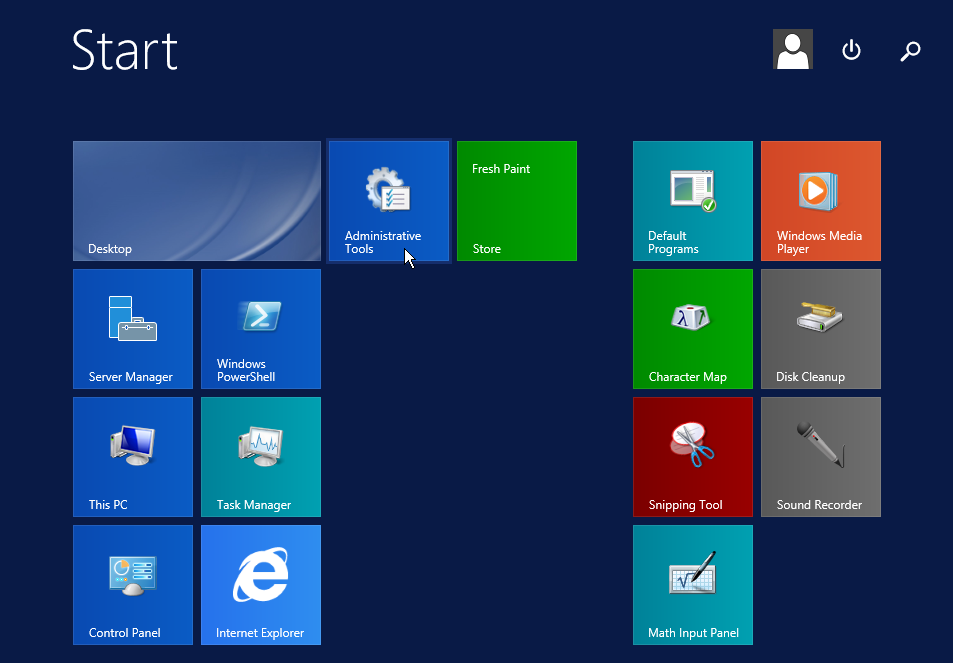Open Character Map
The image size is (953, 663).
[x=692, y=328]
